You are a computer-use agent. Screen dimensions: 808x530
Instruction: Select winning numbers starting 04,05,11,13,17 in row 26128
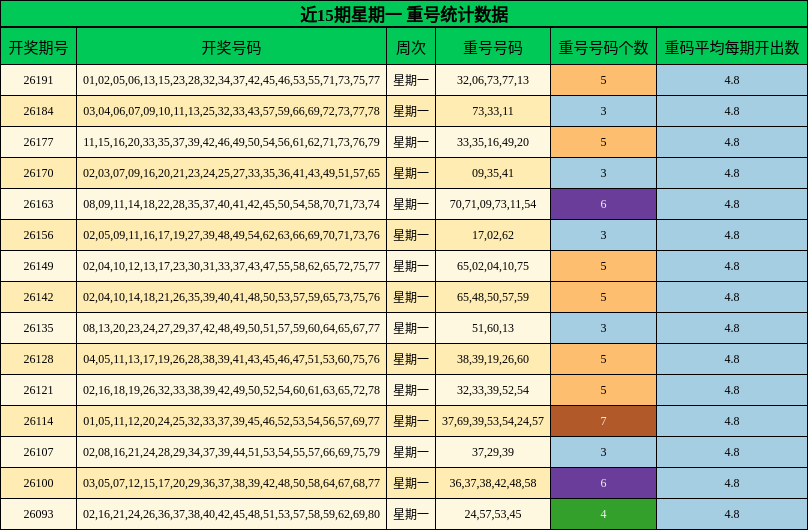[x=231, y=359]
